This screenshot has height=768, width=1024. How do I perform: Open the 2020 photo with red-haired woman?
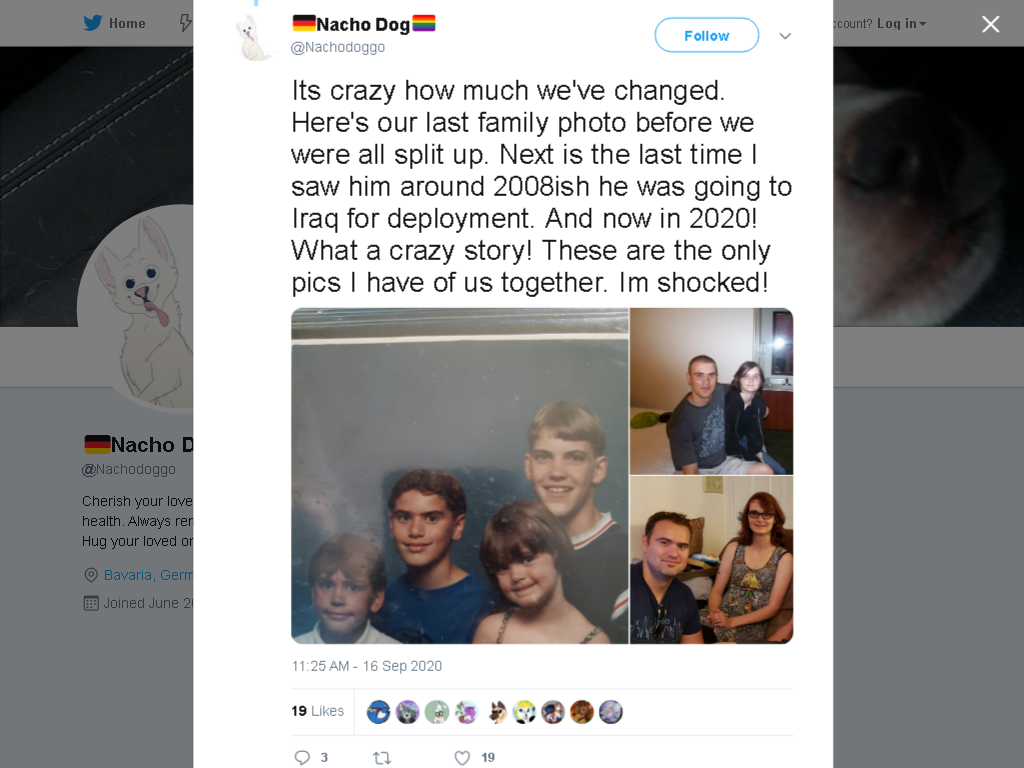[x=711, y=560]
